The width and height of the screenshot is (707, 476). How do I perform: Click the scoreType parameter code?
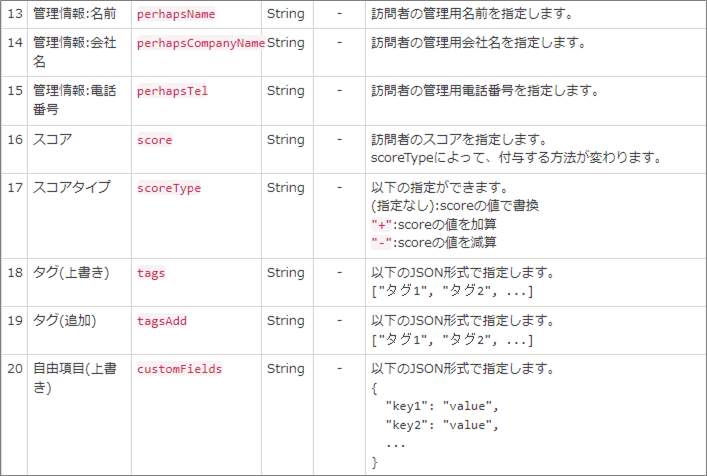tap(169, 188)
